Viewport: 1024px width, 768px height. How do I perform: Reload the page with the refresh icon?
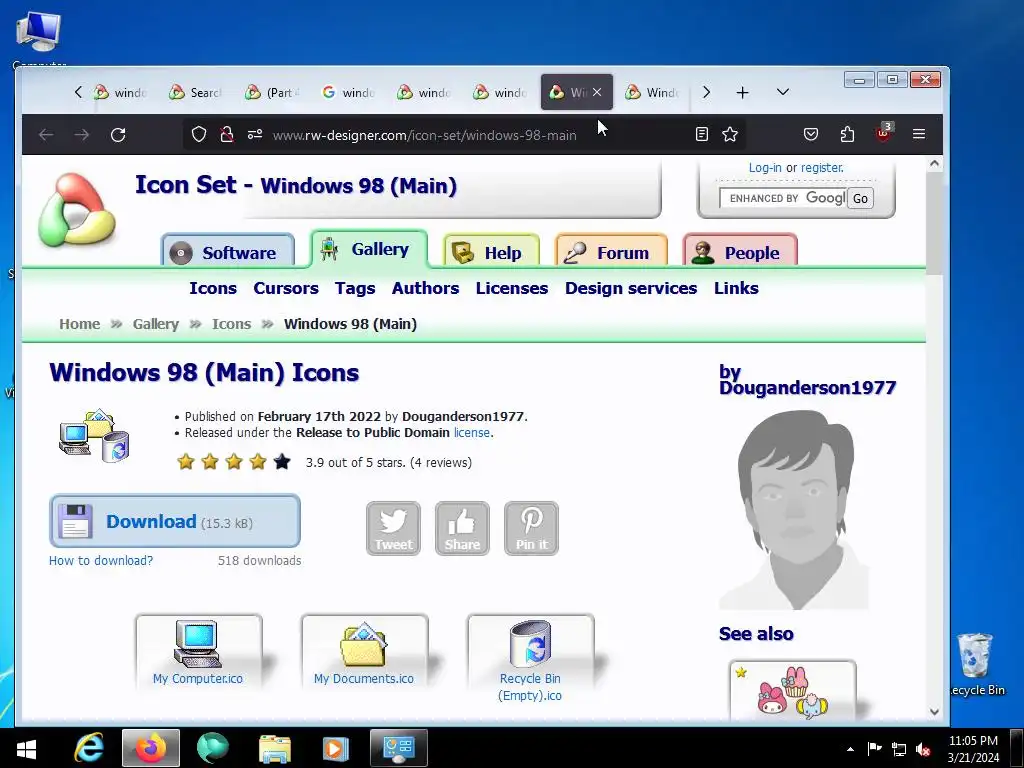click(118, 135)
